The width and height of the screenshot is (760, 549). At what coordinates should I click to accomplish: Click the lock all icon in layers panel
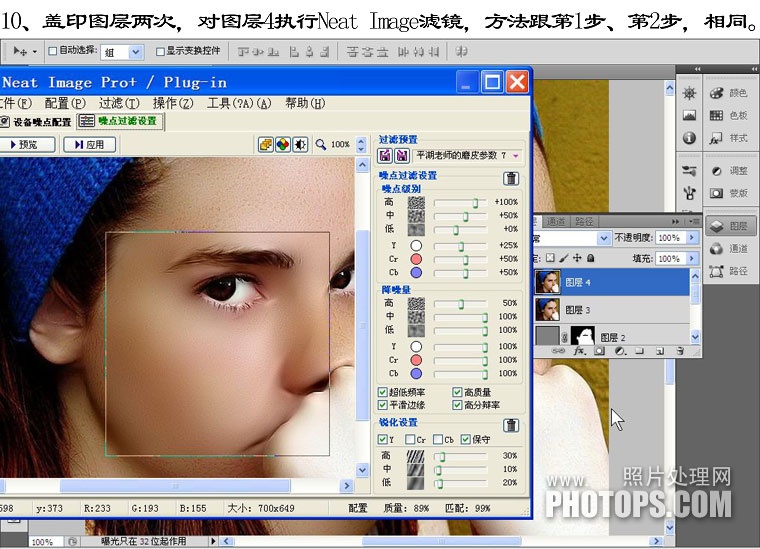point(590,258)
